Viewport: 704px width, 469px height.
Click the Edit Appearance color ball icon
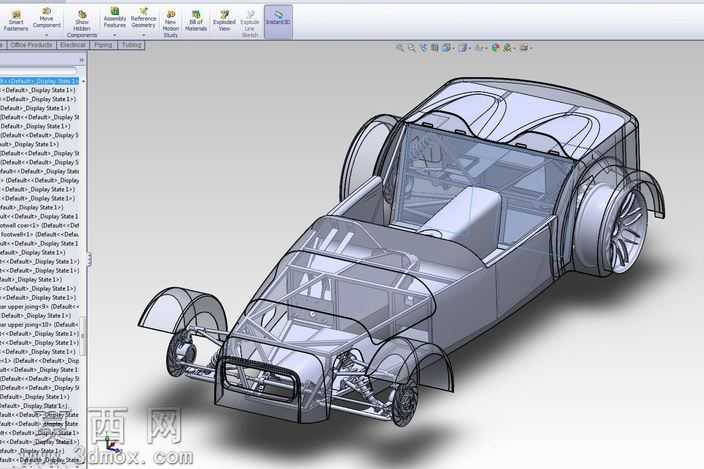[495, 47]
